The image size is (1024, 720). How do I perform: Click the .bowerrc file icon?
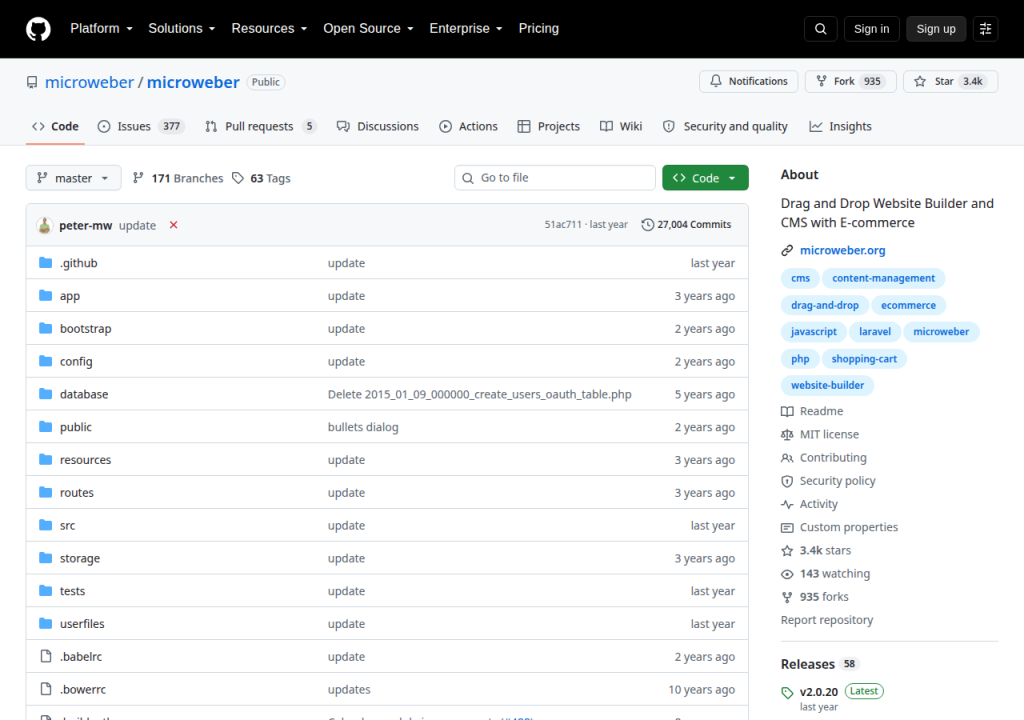[45, 689]
